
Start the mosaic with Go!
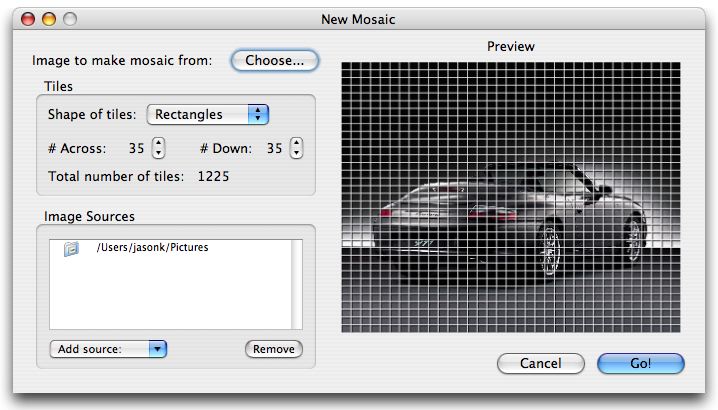pyautogui.click(x=641, y=363)
